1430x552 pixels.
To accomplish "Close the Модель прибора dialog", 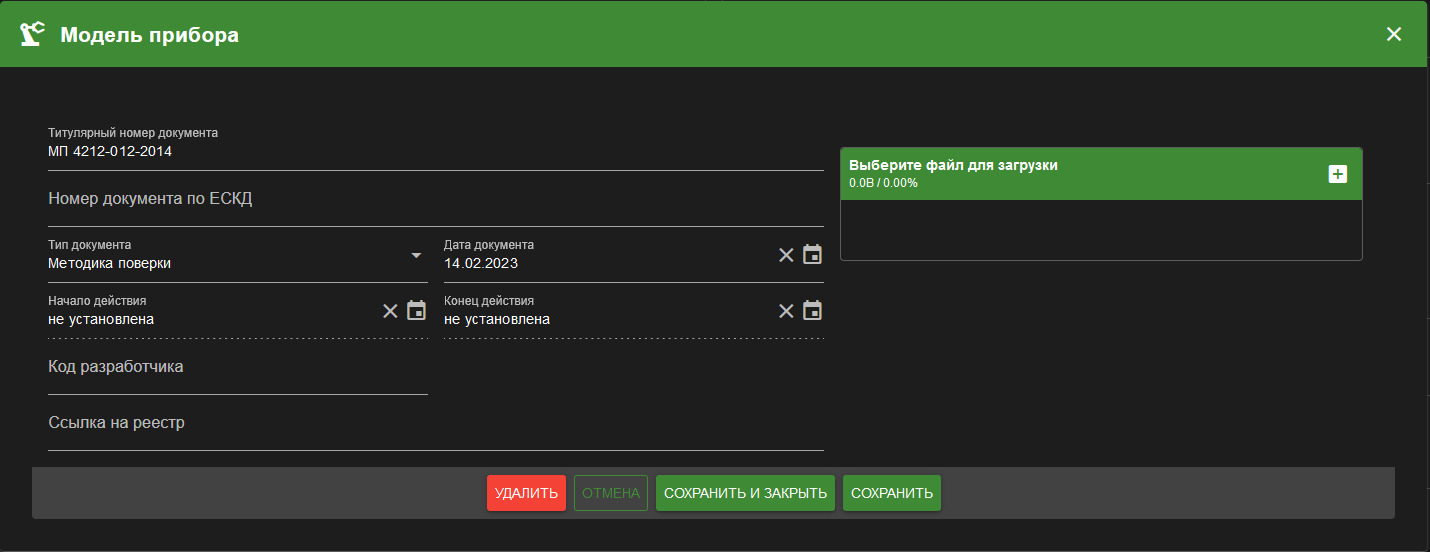I will (1394, 34).
